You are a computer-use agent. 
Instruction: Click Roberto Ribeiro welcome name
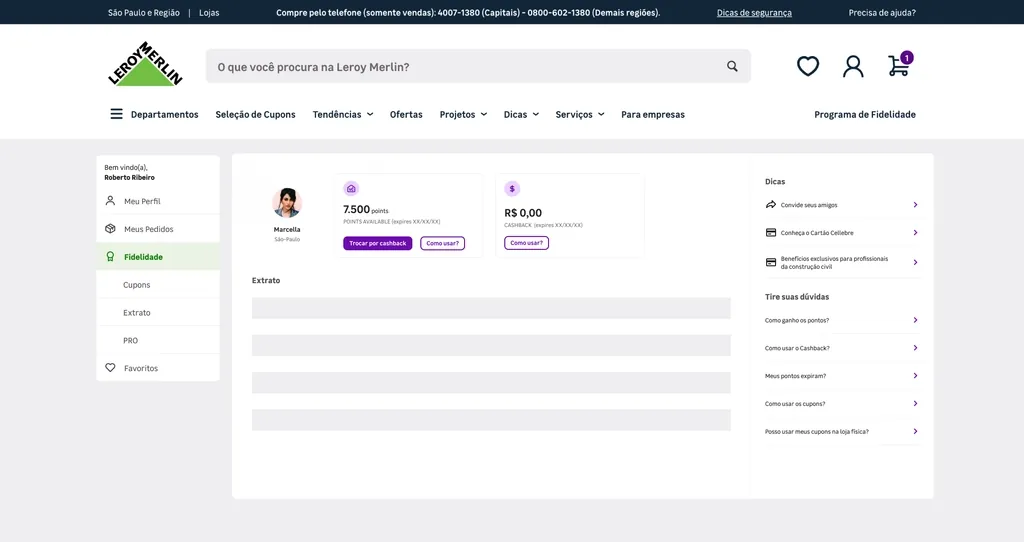[x=129, y=177]
